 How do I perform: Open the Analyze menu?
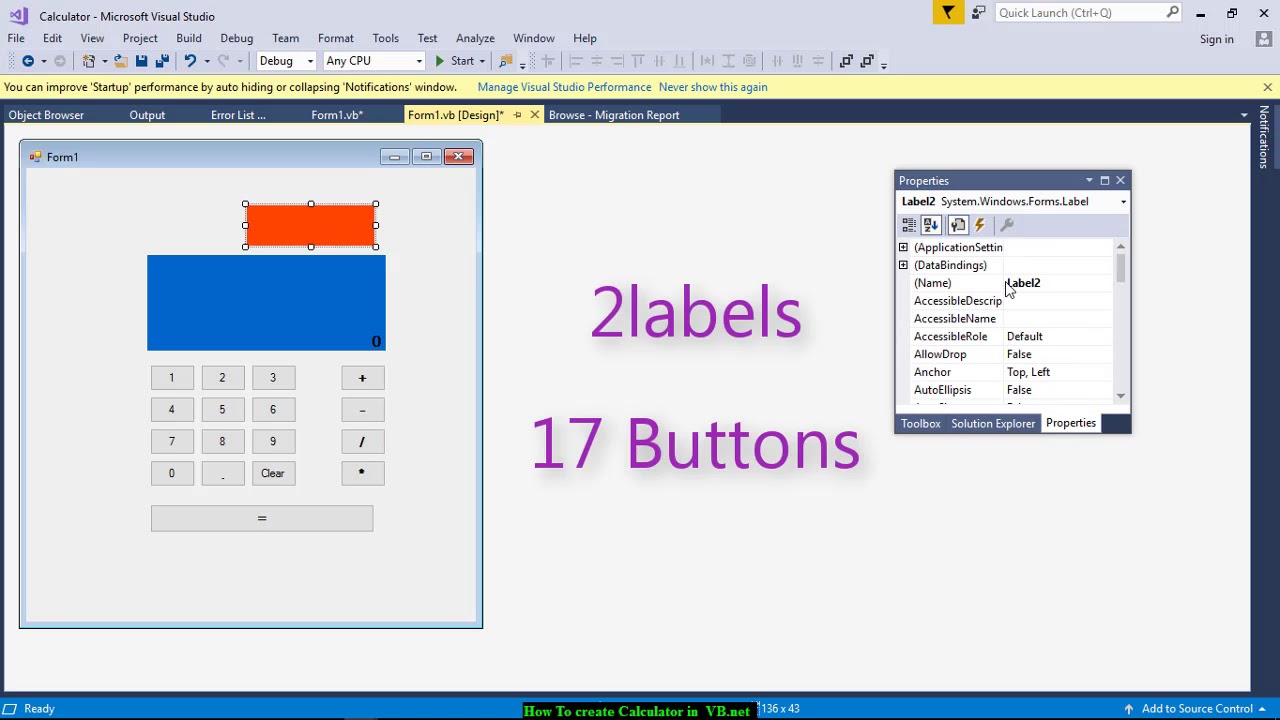coord(475,38)
